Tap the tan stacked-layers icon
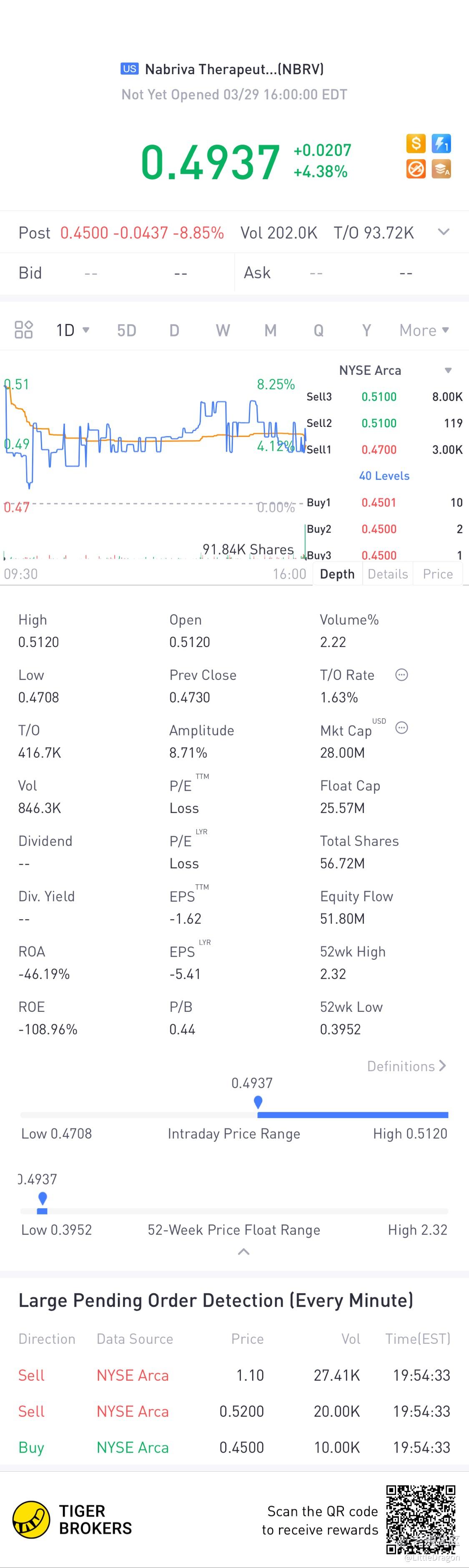 click(x=441, y=168)
